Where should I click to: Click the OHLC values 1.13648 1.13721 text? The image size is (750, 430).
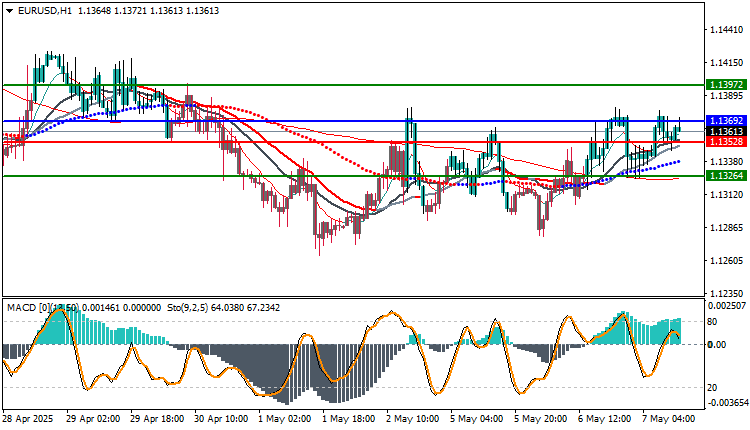point(112,11)
